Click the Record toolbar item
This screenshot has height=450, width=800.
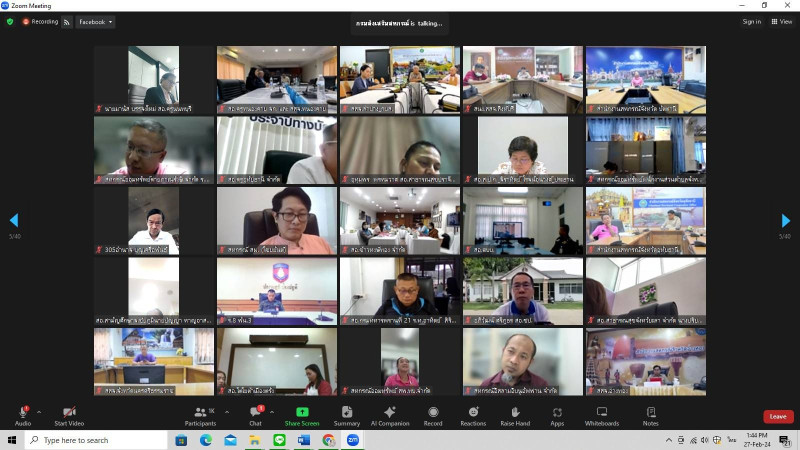[433, 415]
